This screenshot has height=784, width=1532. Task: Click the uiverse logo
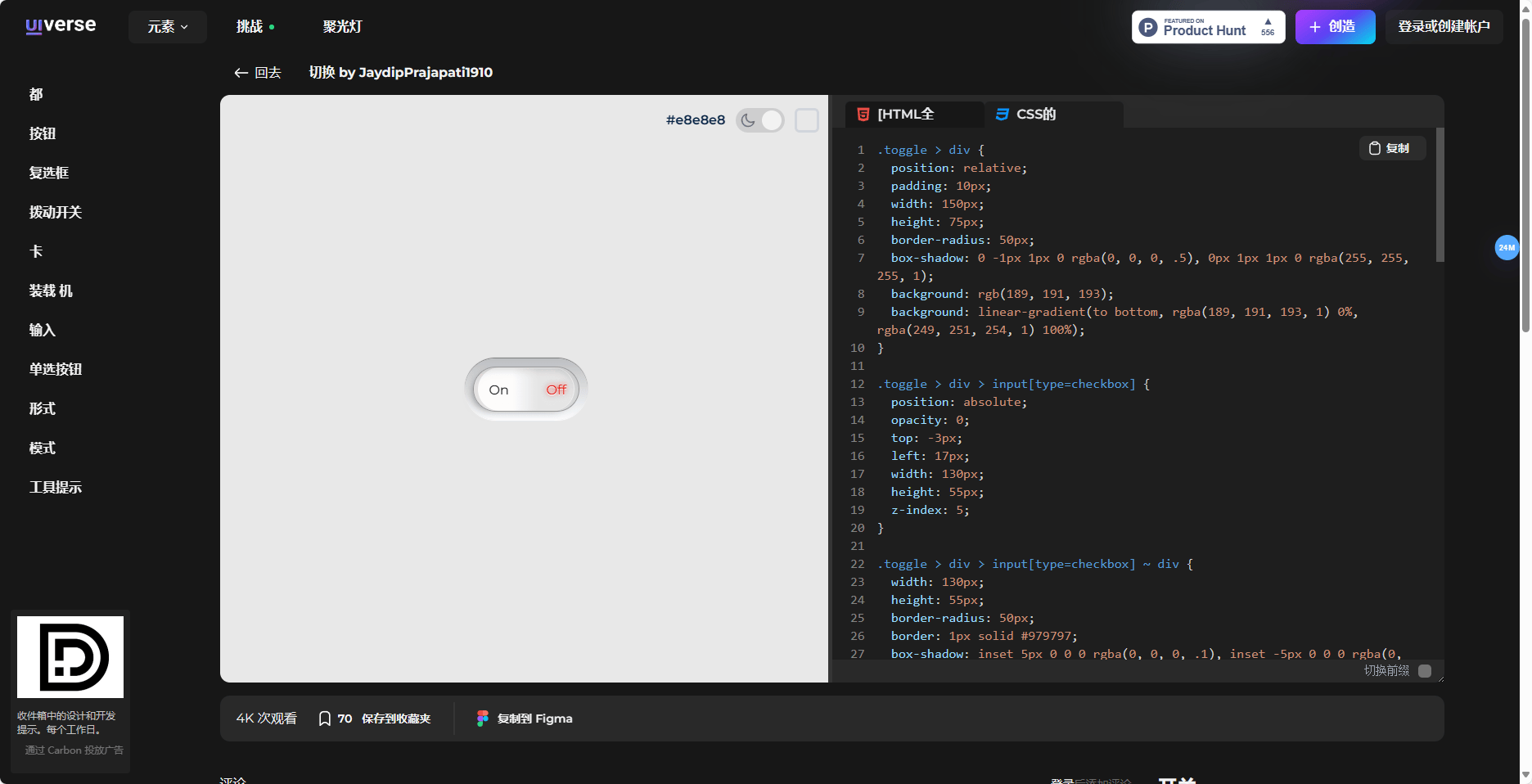tap(61, 26)
